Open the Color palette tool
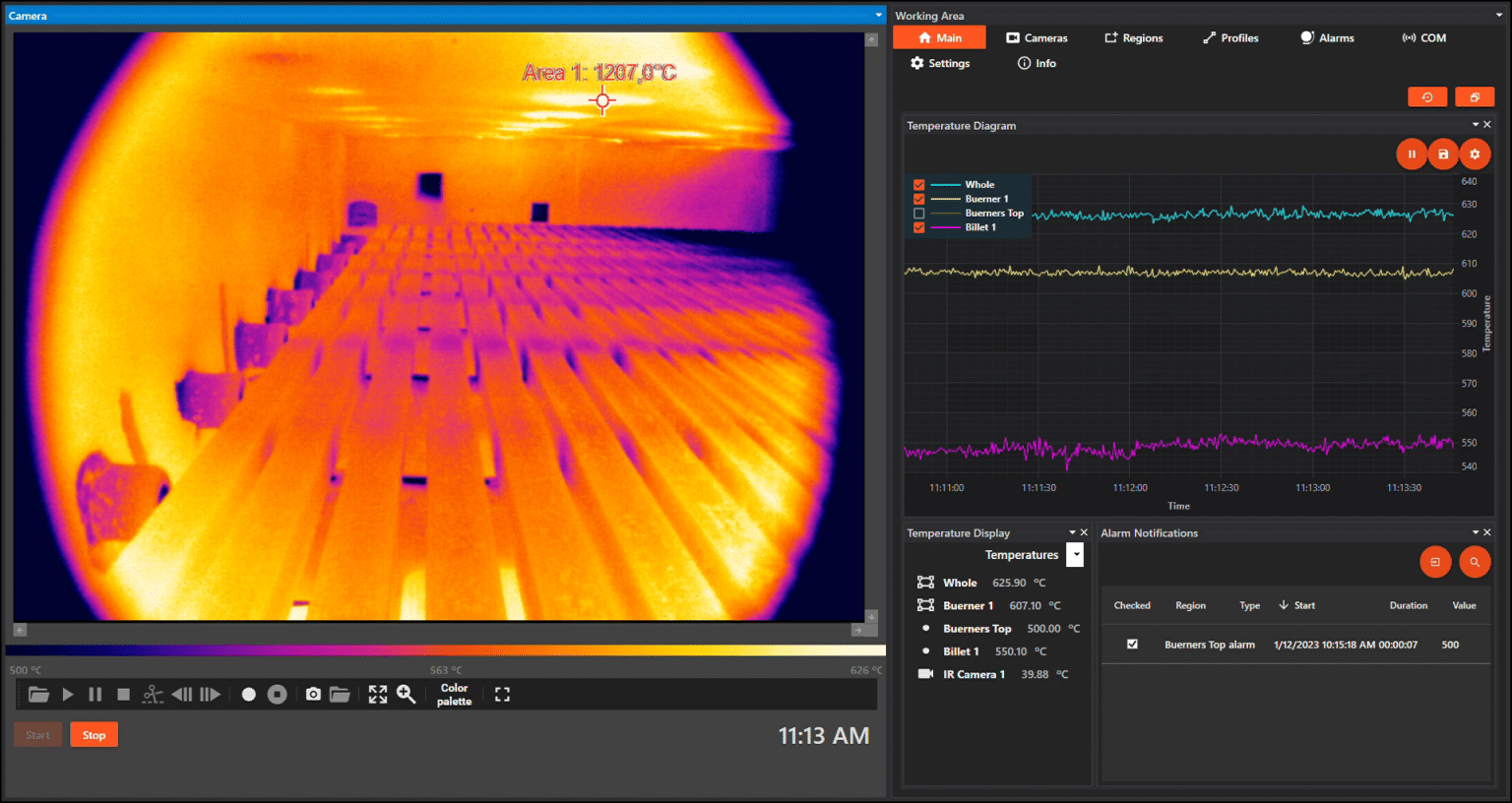This screenshot has height=803, width=1512. pos(454,694)
